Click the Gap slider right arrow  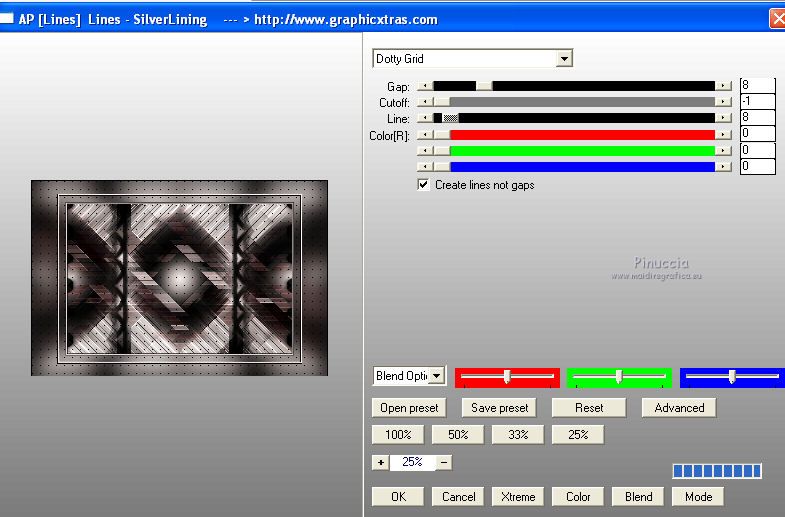(x=723, y=86)
